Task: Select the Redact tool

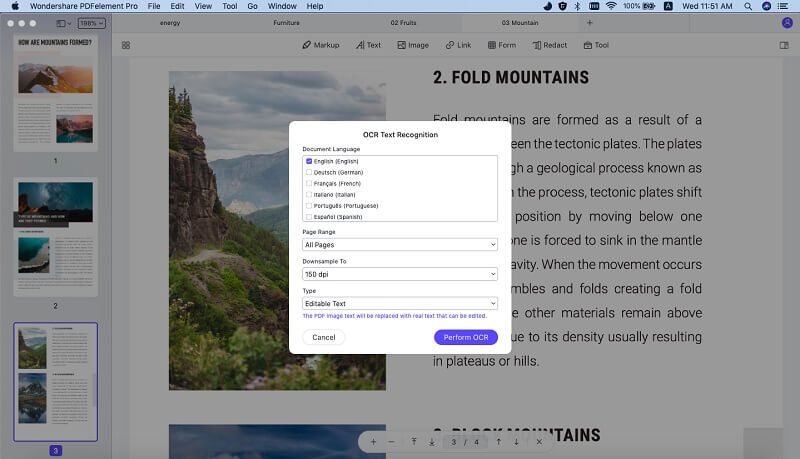Action: tap(549, 45)
